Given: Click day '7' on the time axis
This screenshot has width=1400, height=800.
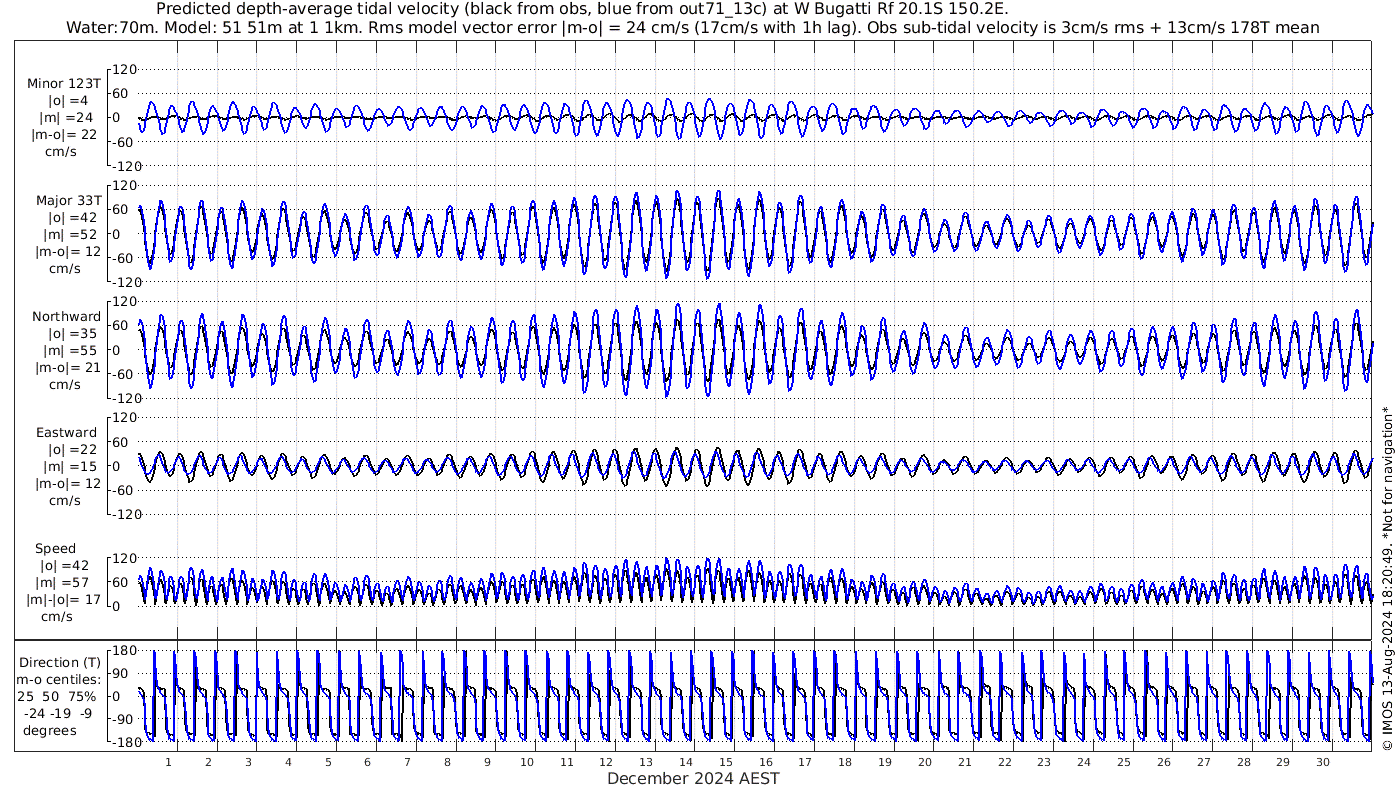Looking at the screenshot, I should point(407,762).
